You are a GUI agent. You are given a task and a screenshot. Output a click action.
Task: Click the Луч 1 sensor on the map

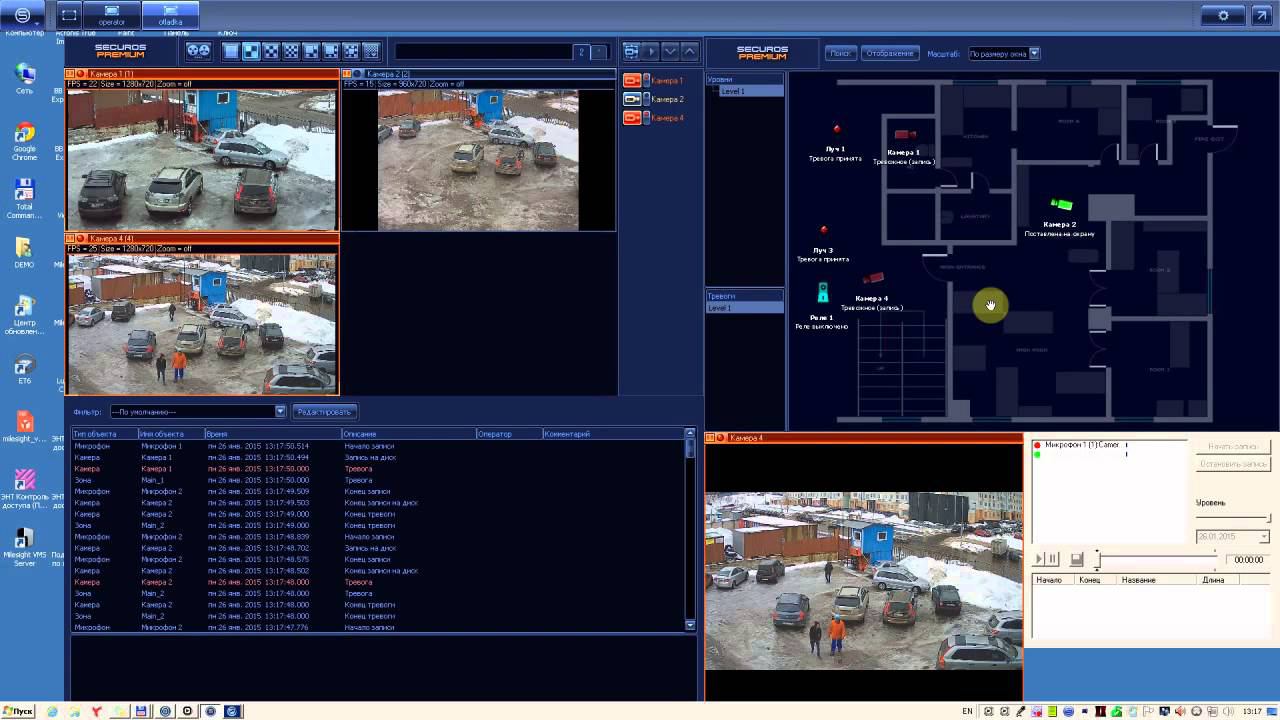click(x=837, y=129)
